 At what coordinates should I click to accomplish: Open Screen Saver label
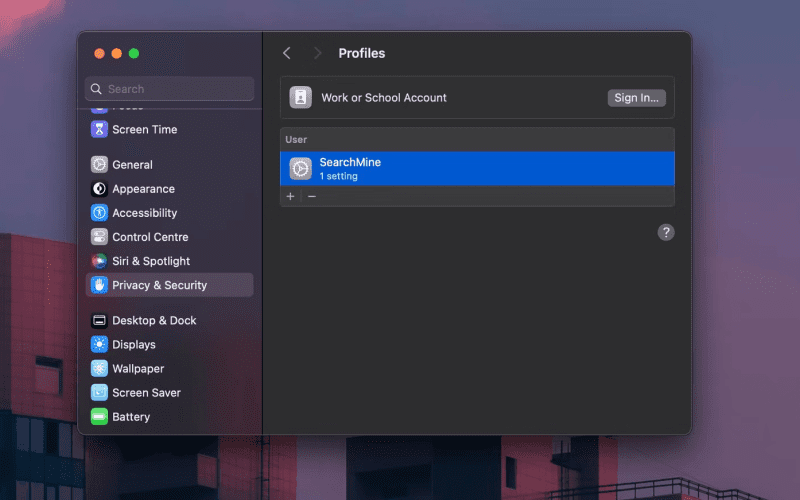click(146, 393)
